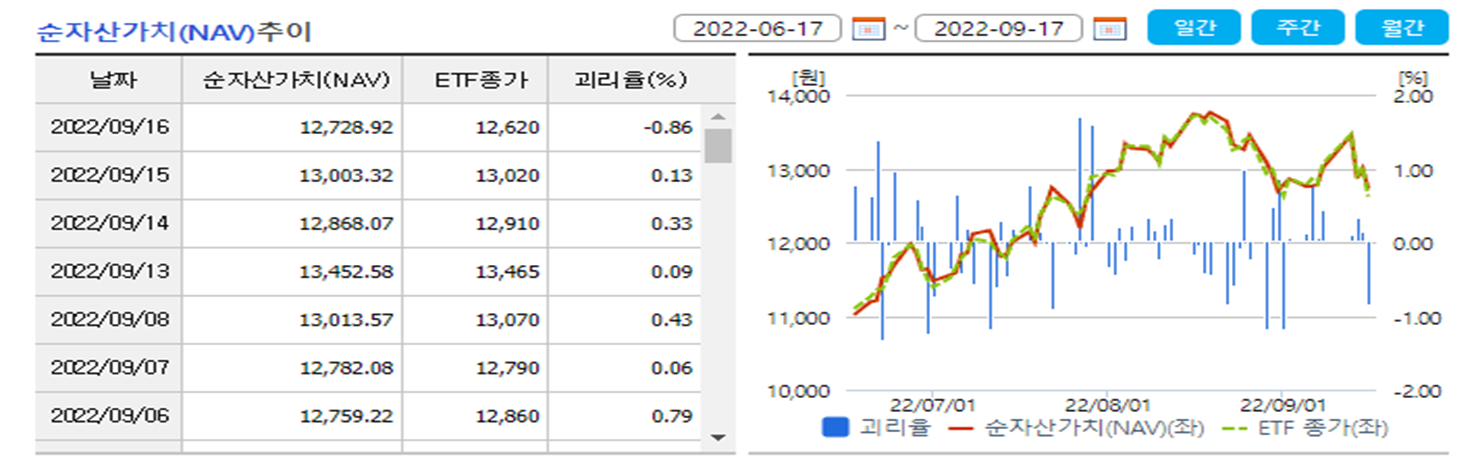Screen dimensions: 1476x472
Task: Click NAV value 13,003.32
Action: tap(346, 176)
